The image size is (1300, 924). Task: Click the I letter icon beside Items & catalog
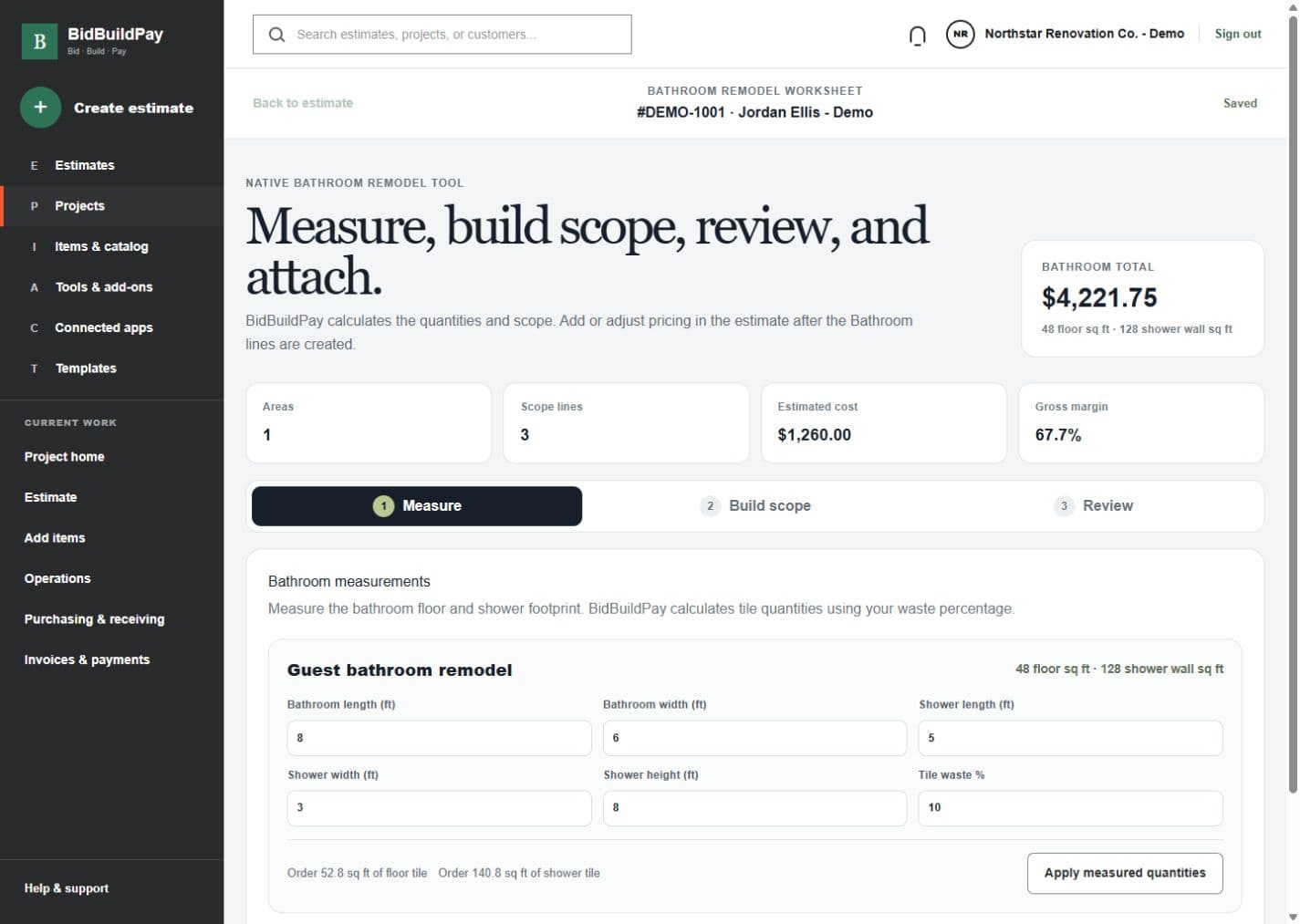[35, 246]
